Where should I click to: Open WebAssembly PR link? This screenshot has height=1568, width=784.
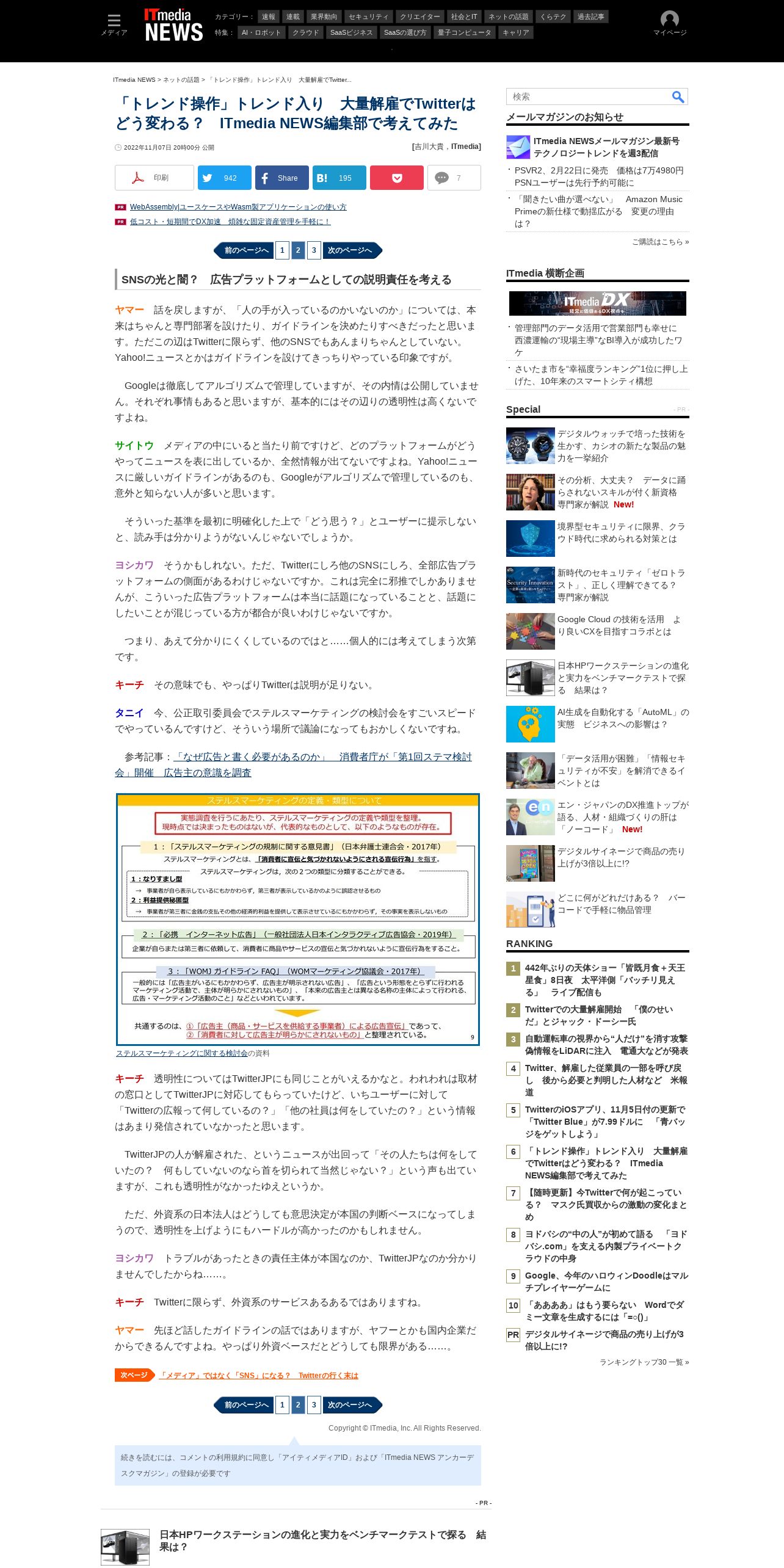coord(238,207)
